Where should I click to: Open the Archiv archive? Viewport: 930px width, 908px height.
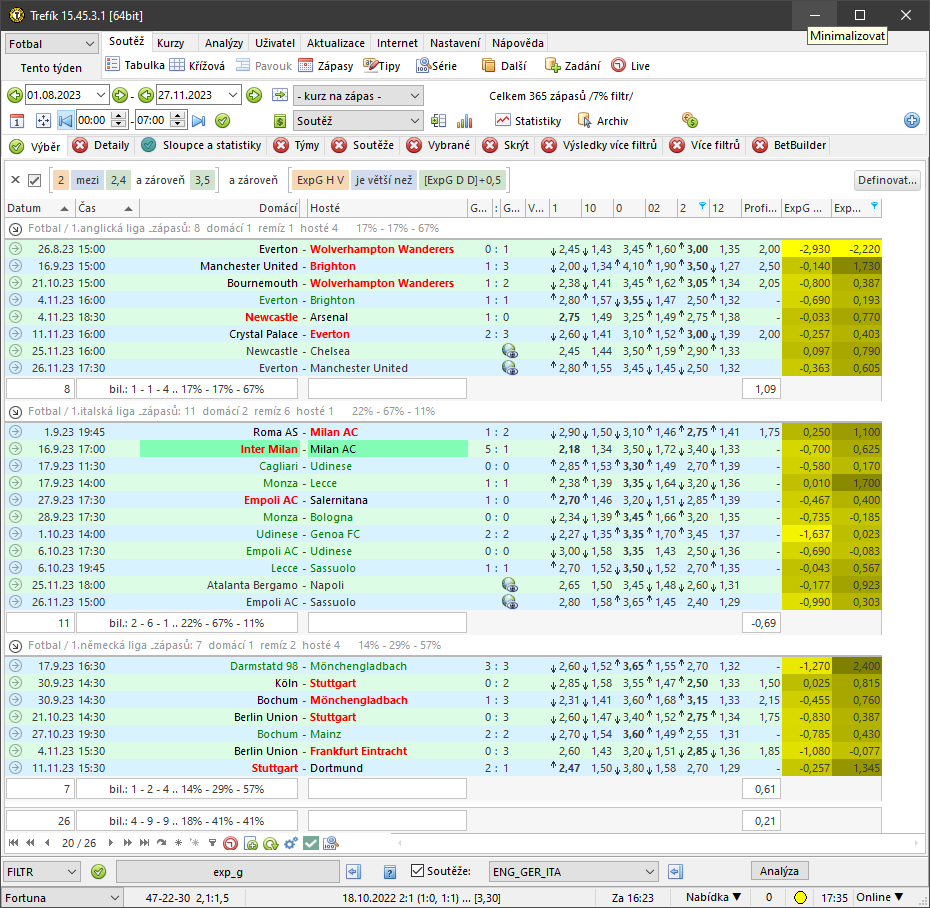click(x=603, y=121)
